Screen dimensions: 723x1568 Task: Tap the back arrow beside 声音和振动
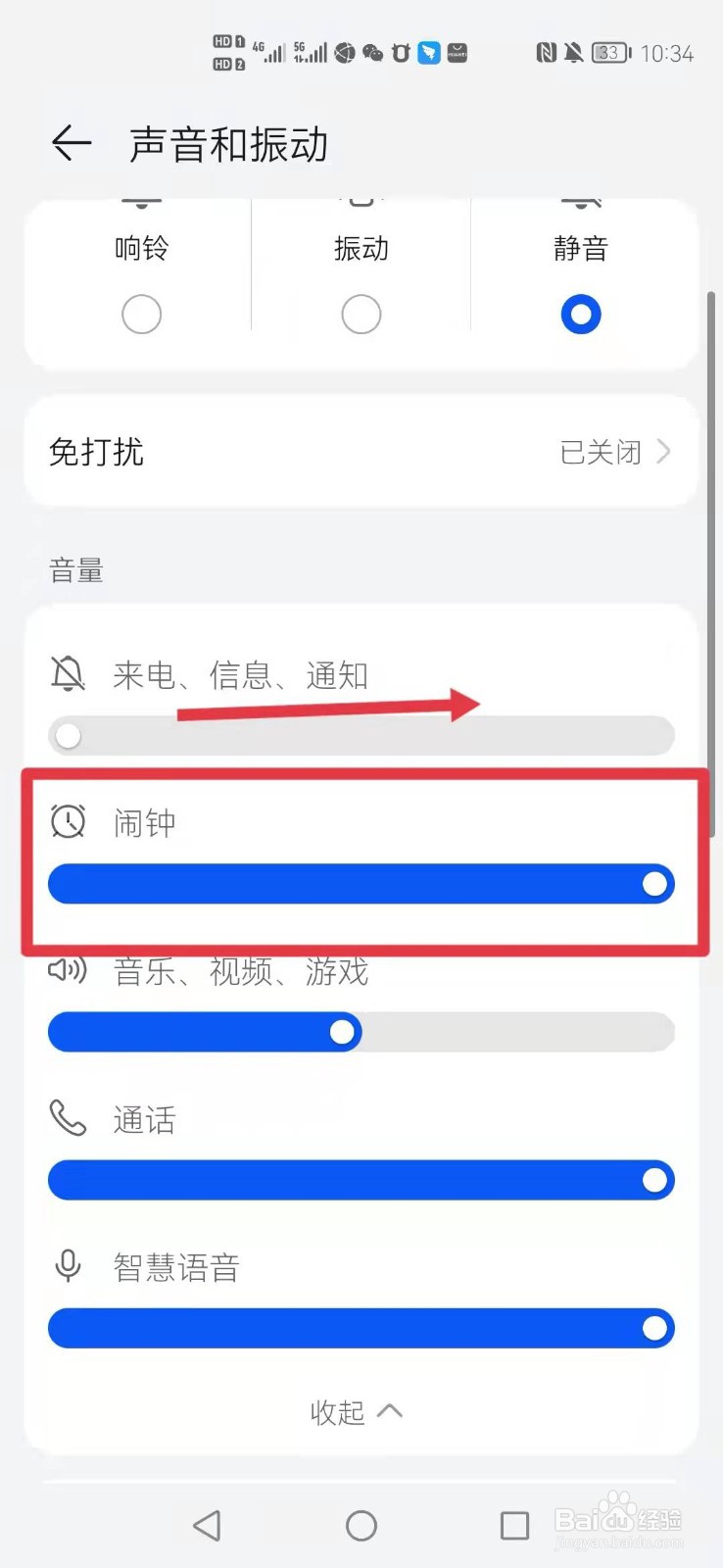tap(72, 143)
